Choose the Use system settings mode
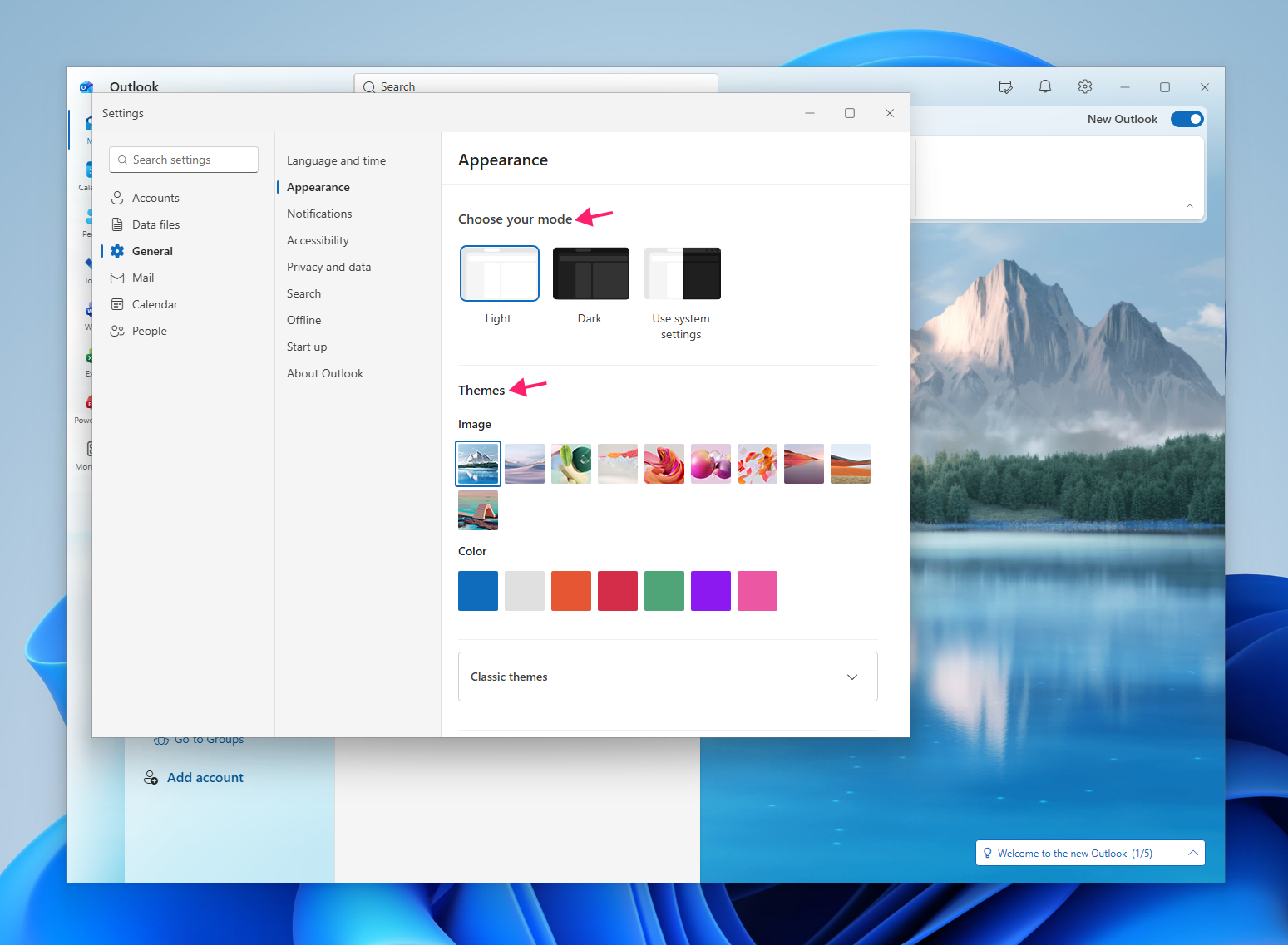The width and height of the screenshot is (1288, 945). click(x=682, y=273)
